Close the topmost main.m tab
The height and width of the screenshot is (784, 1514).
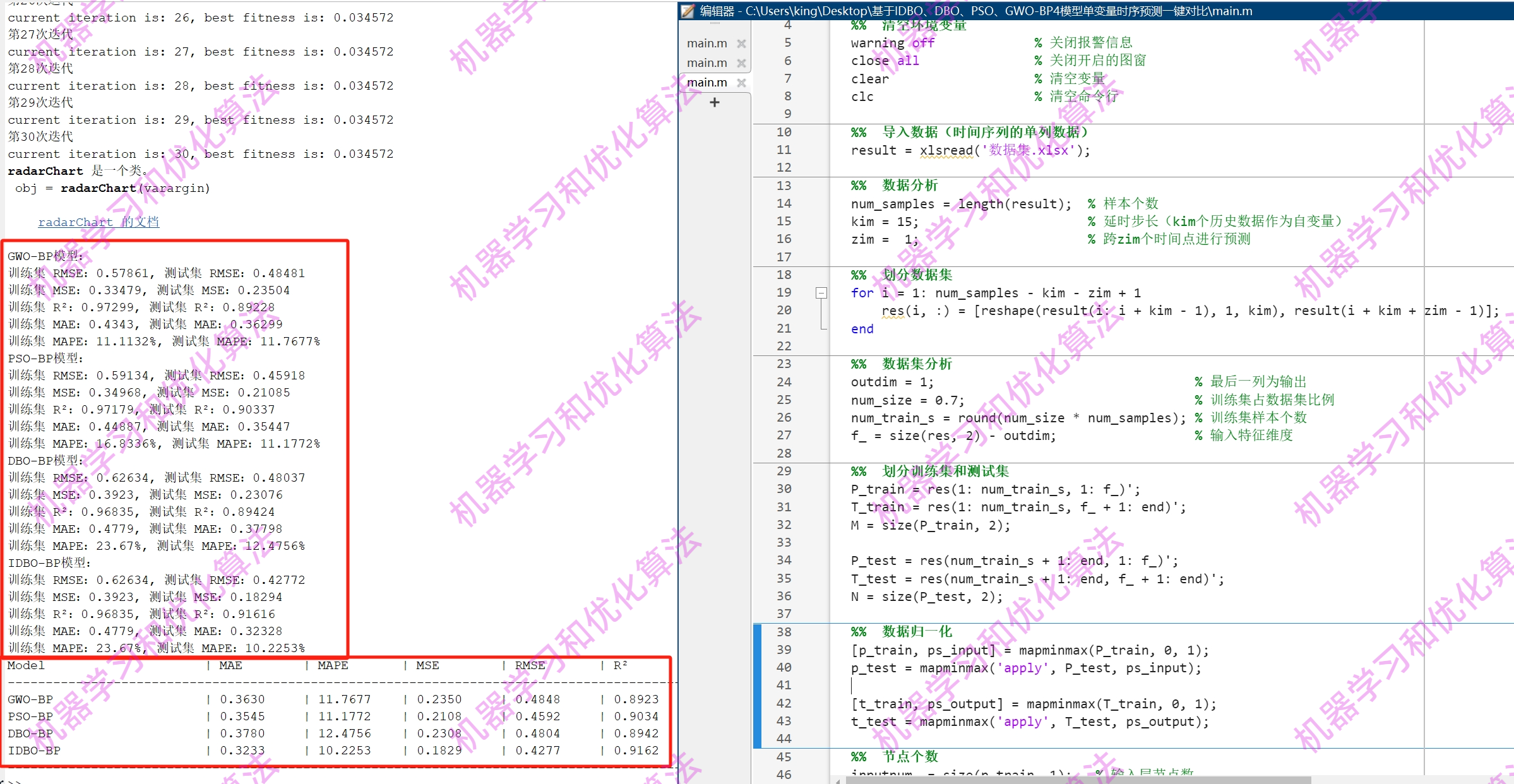click(x=741, y=44)
